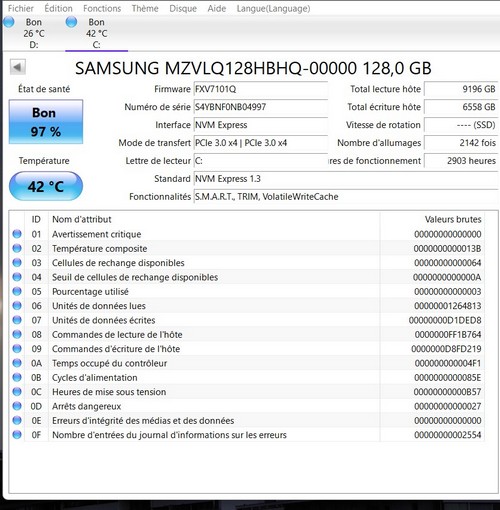
Task: Click status dot for Erreurs d'intégrité des médias
Action: [17, 420]
